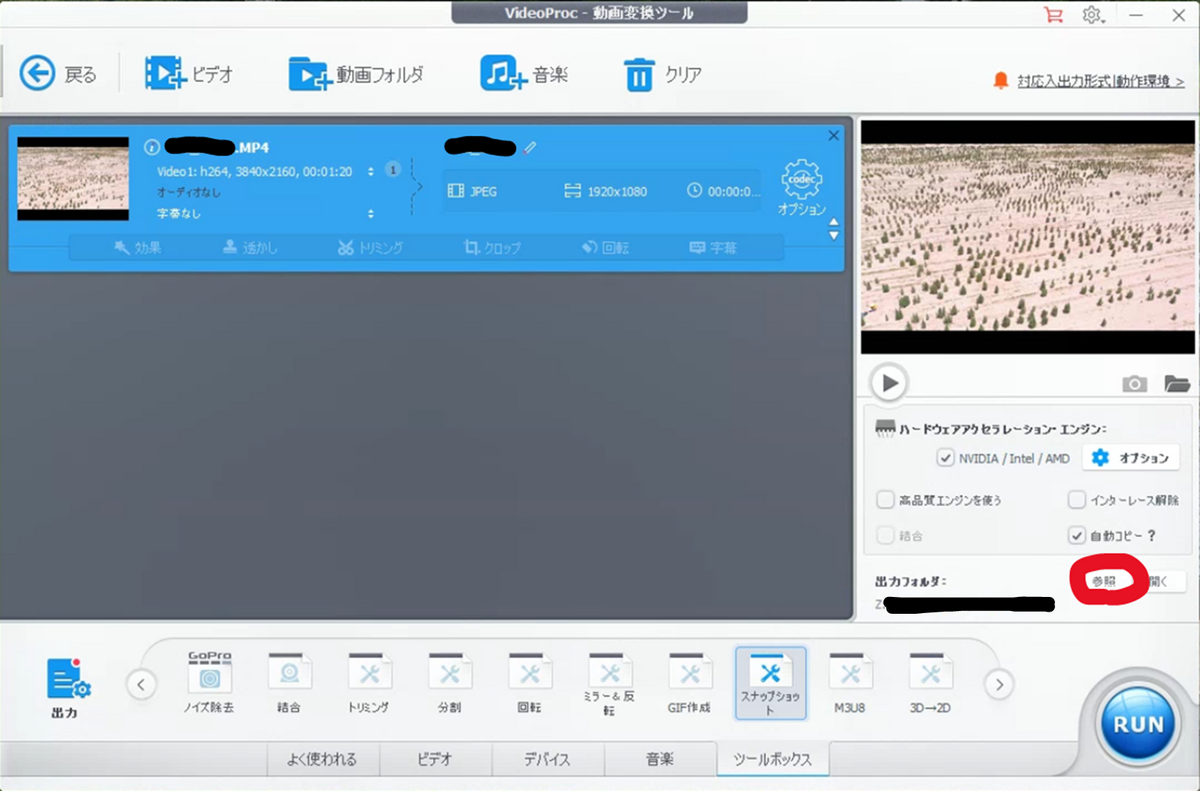Switch to デバイス tab

548,759
